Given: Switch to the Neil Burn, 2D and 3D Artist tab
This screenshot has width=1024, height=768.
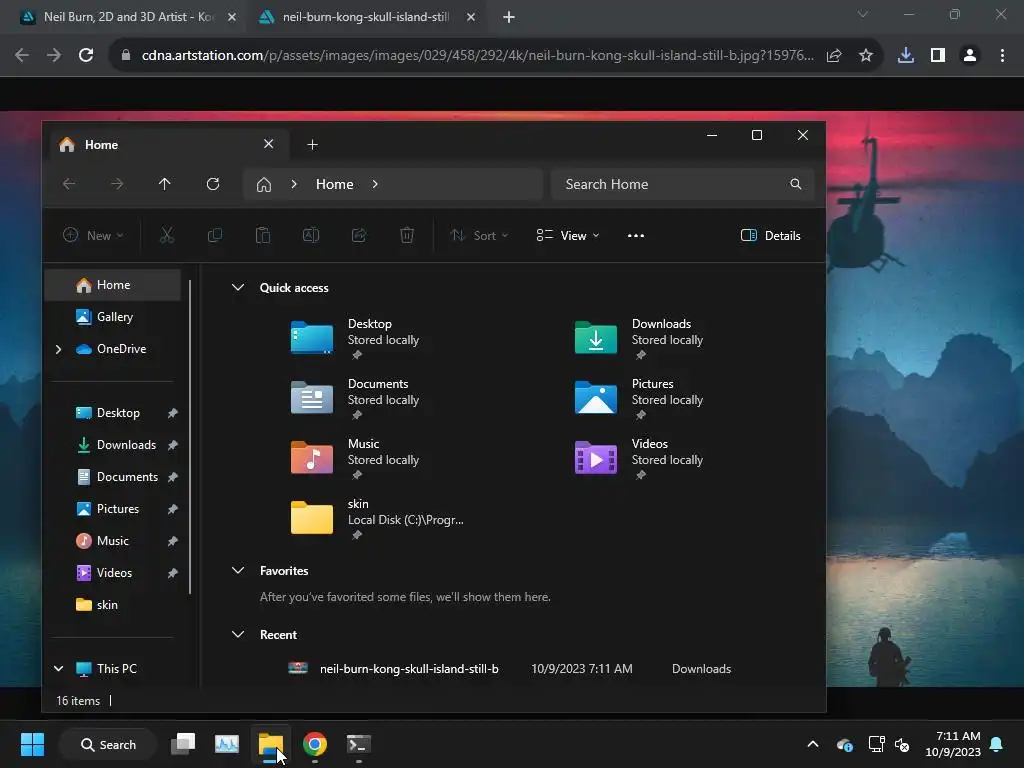Looking at the screenshot, I should coord(129,17).
